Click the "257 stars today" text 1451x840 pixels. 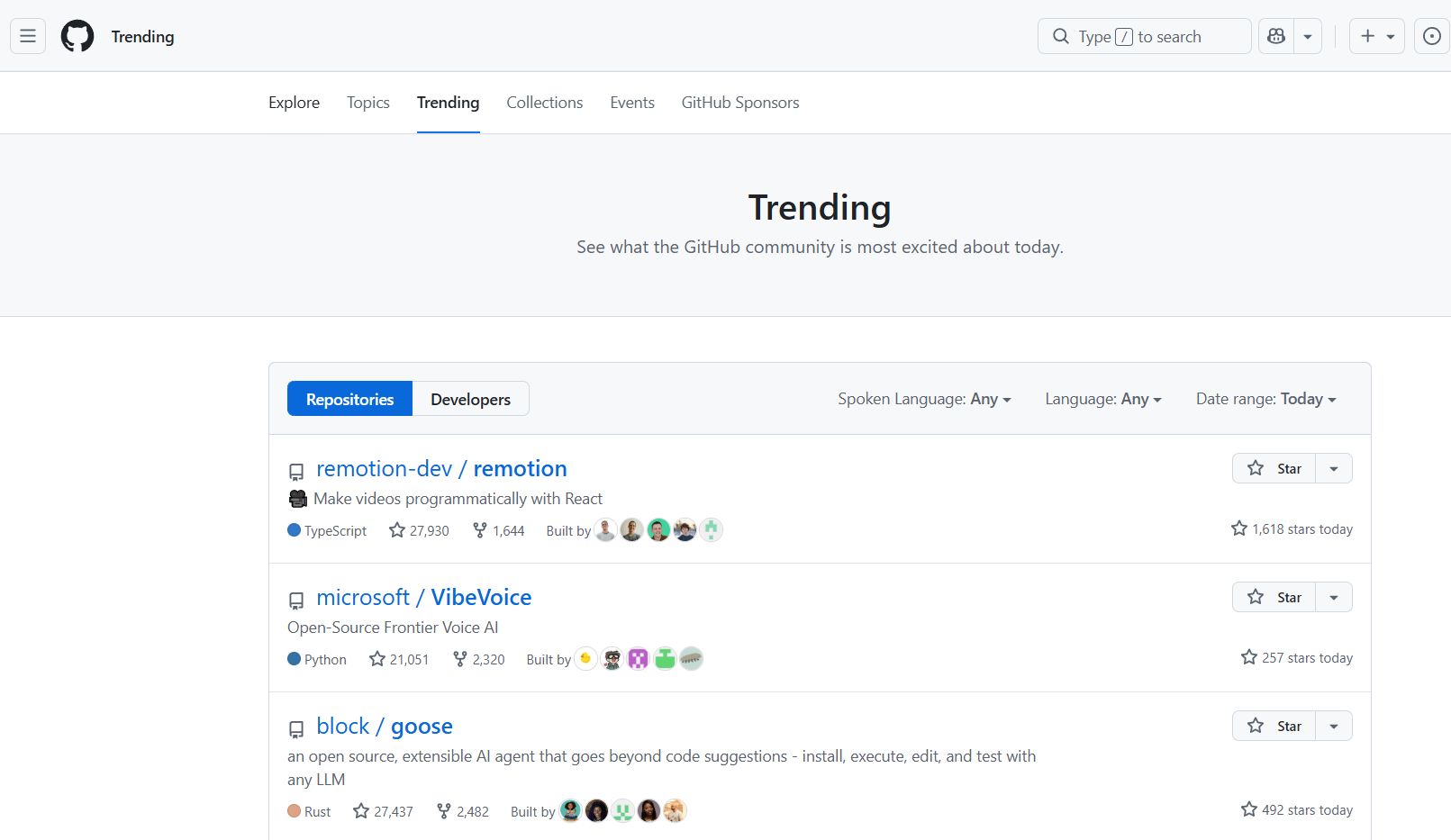click(1307, 658)
